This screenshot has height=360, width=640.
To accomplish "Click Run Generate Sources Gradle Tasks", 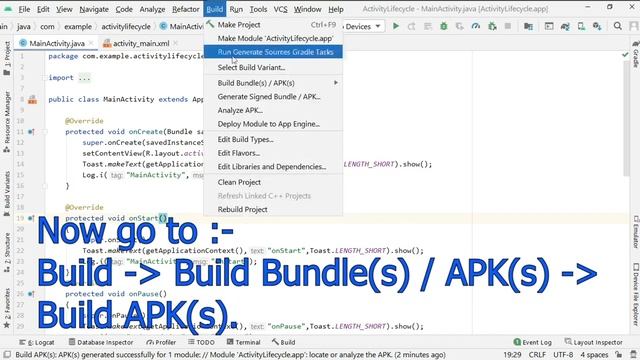I will (273, 52).
